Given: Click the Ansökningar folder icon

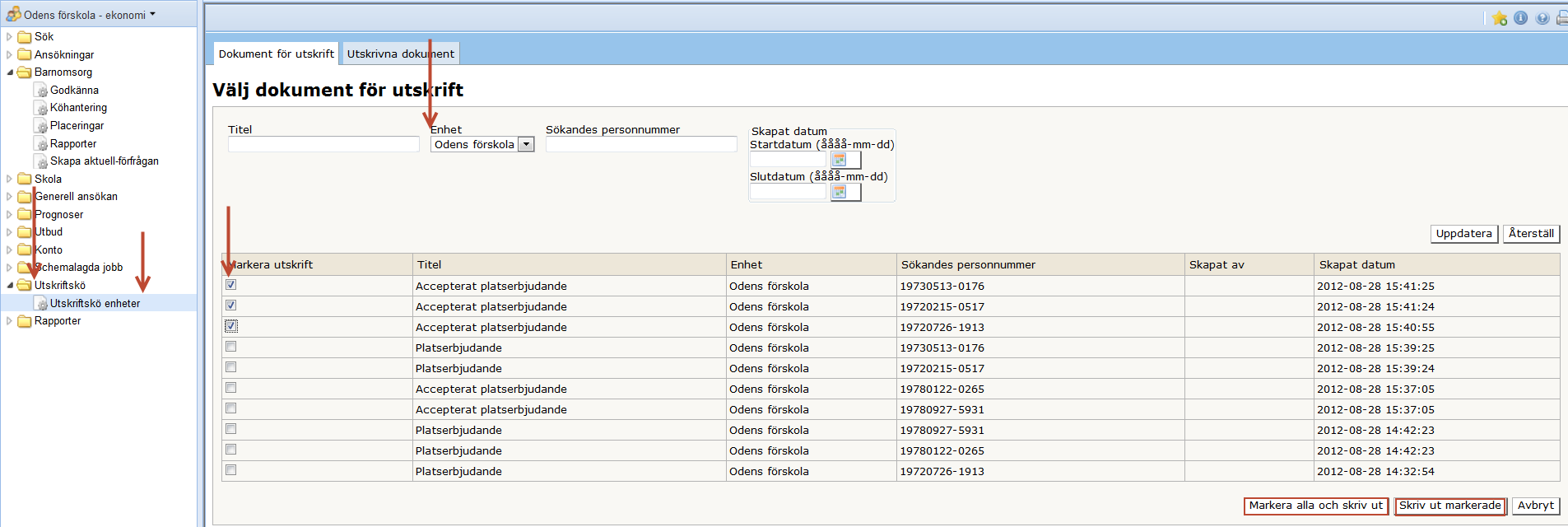Looking at the screenshot, I should pos(25,55).
